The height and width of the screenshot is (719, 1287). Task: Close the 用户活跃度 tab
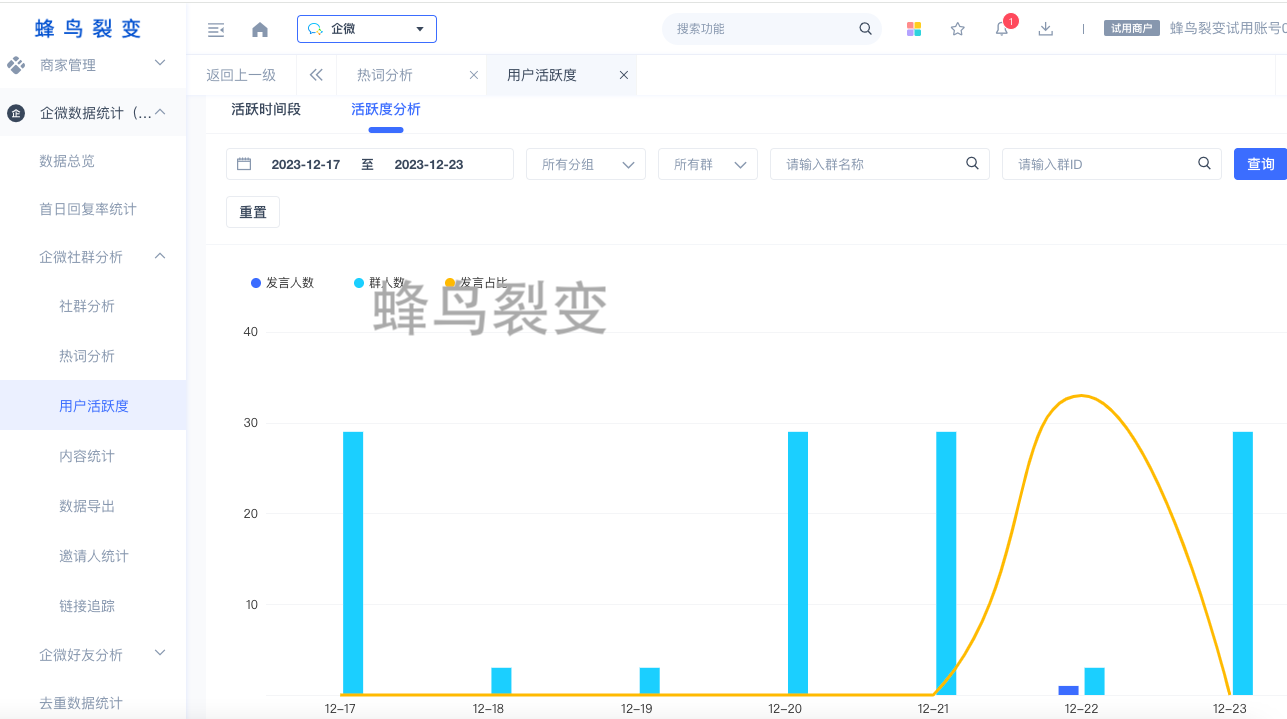pos(623,75)
